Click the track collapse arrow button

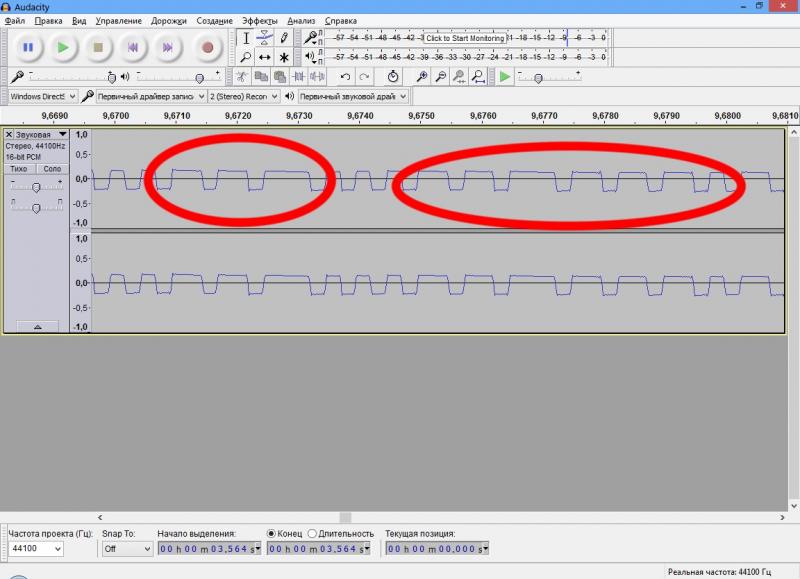(x=37, y=326)
